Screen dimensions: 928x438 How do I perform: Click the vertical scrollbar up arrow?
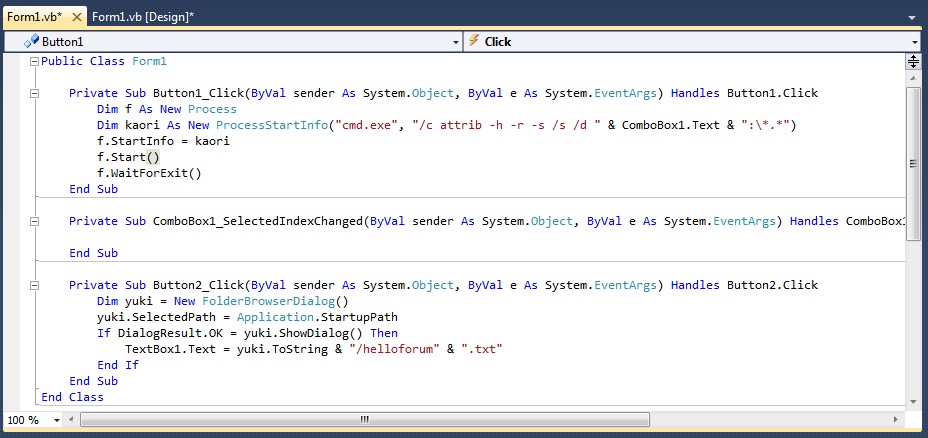pyautogui.click(x=913, y=77)
